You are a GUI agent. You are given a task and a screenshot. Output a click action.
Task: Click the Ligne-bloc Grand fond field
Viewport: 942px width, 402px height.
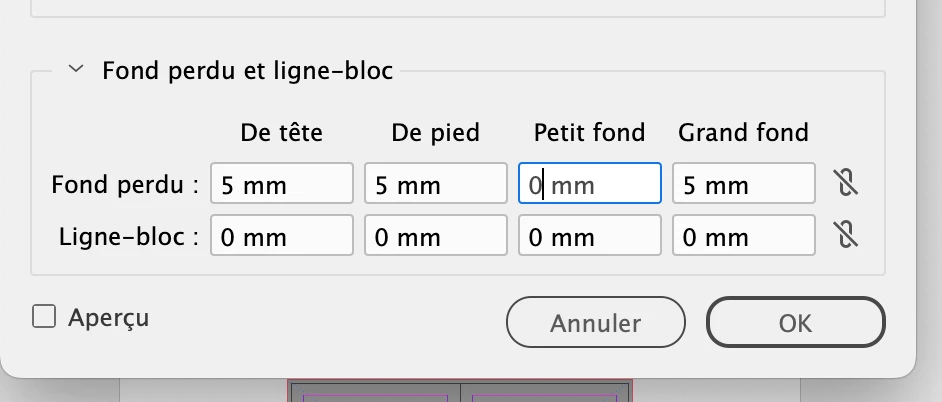743,236
